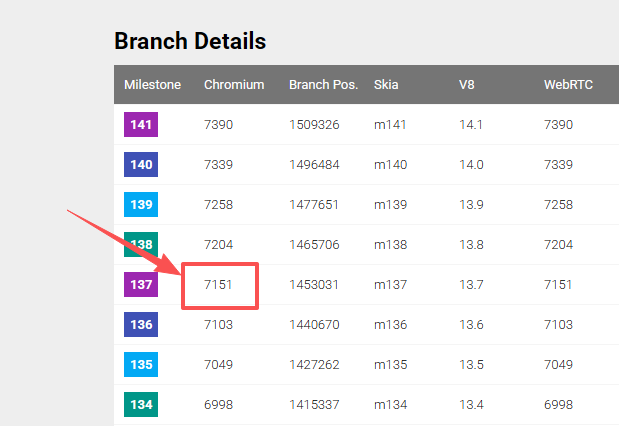The width and height of the screenshot is (619, 426).
Task: Click the WebRTC column header
Action: pyautogui.click(x=568, y=84)
